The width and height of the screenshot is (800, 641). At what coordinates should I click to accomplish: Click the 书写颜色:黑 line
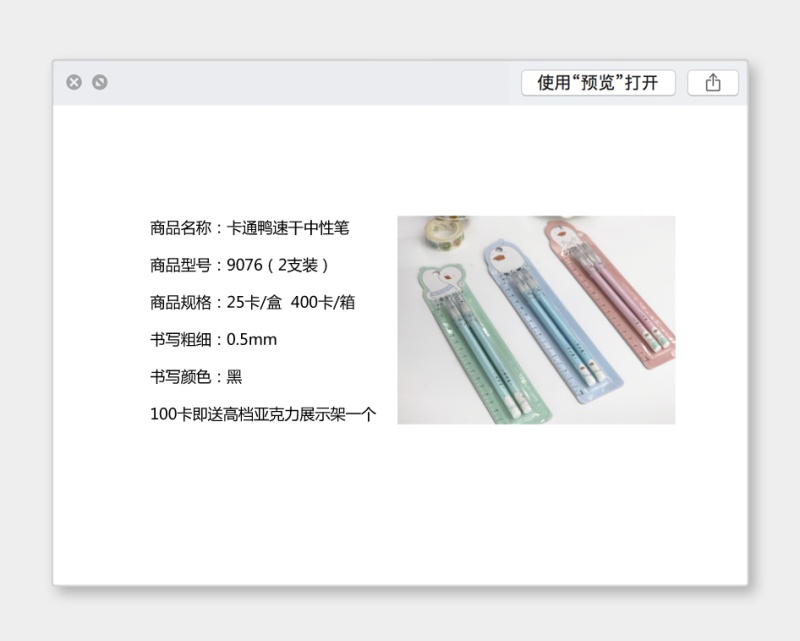click(x=196, y=377)
